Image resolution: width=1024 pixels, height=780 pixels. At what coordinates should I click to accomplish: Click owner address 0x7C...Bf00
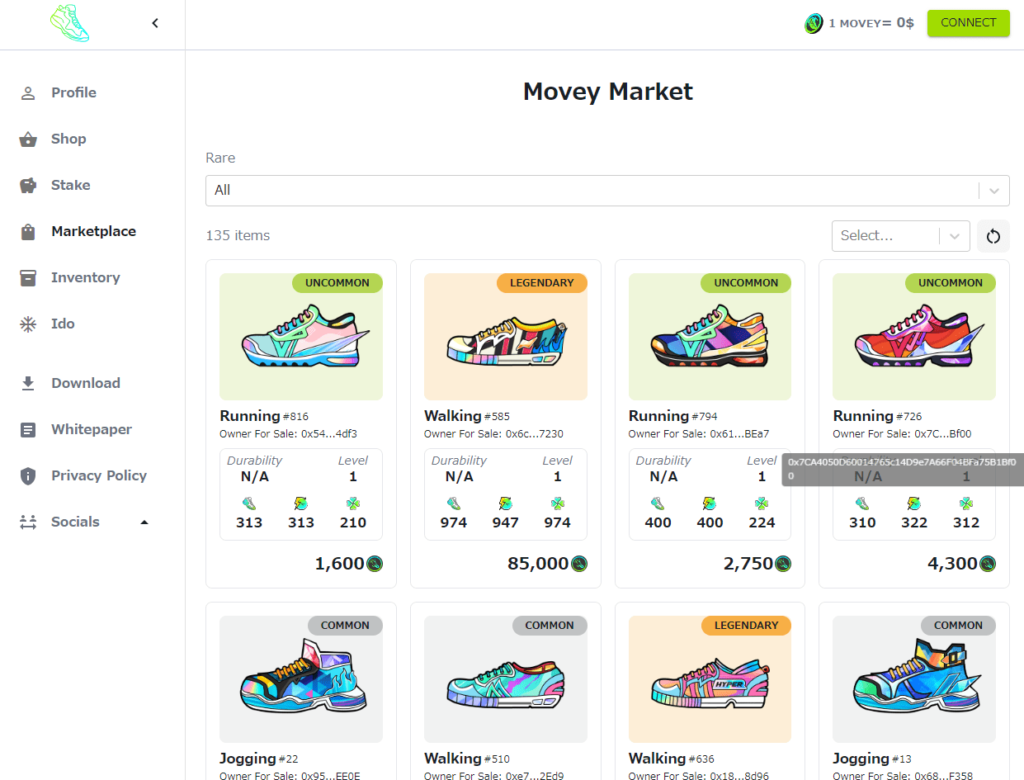942,434
